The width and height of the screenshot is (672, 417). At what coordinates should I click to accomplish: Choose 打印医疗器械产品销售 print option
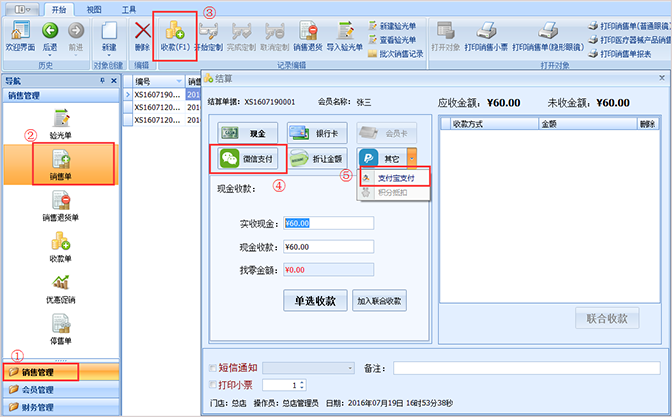click(630, 40)
